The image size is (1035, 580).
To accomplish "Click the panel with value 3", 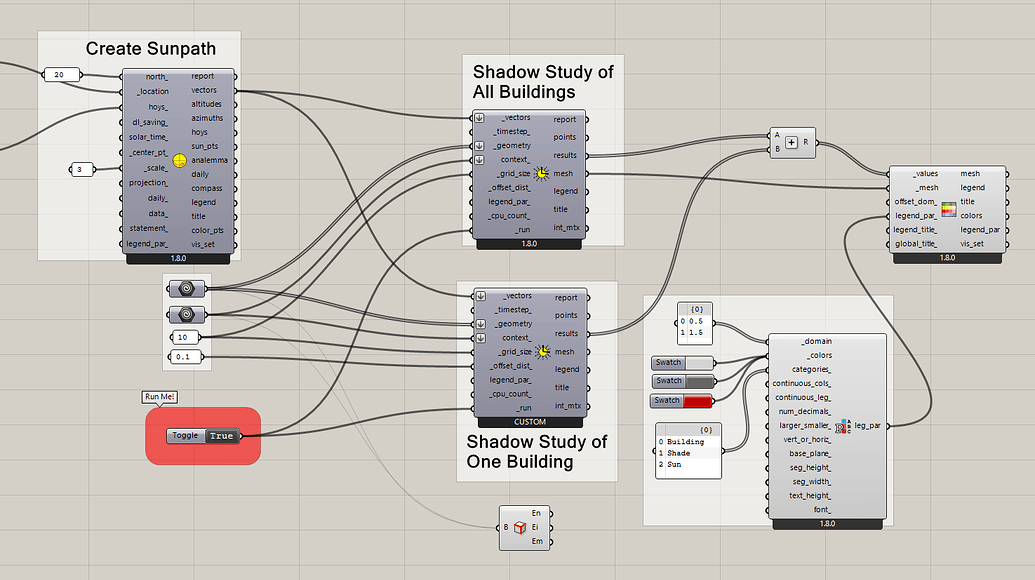I will click(82, 170).
